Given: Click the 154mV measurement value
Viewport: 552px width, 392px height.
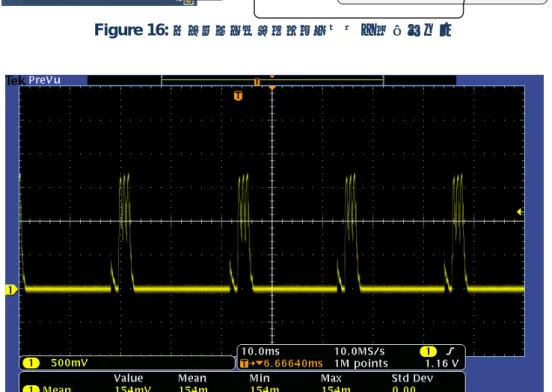Looking at the screenshot, I should tap(133, 389).
